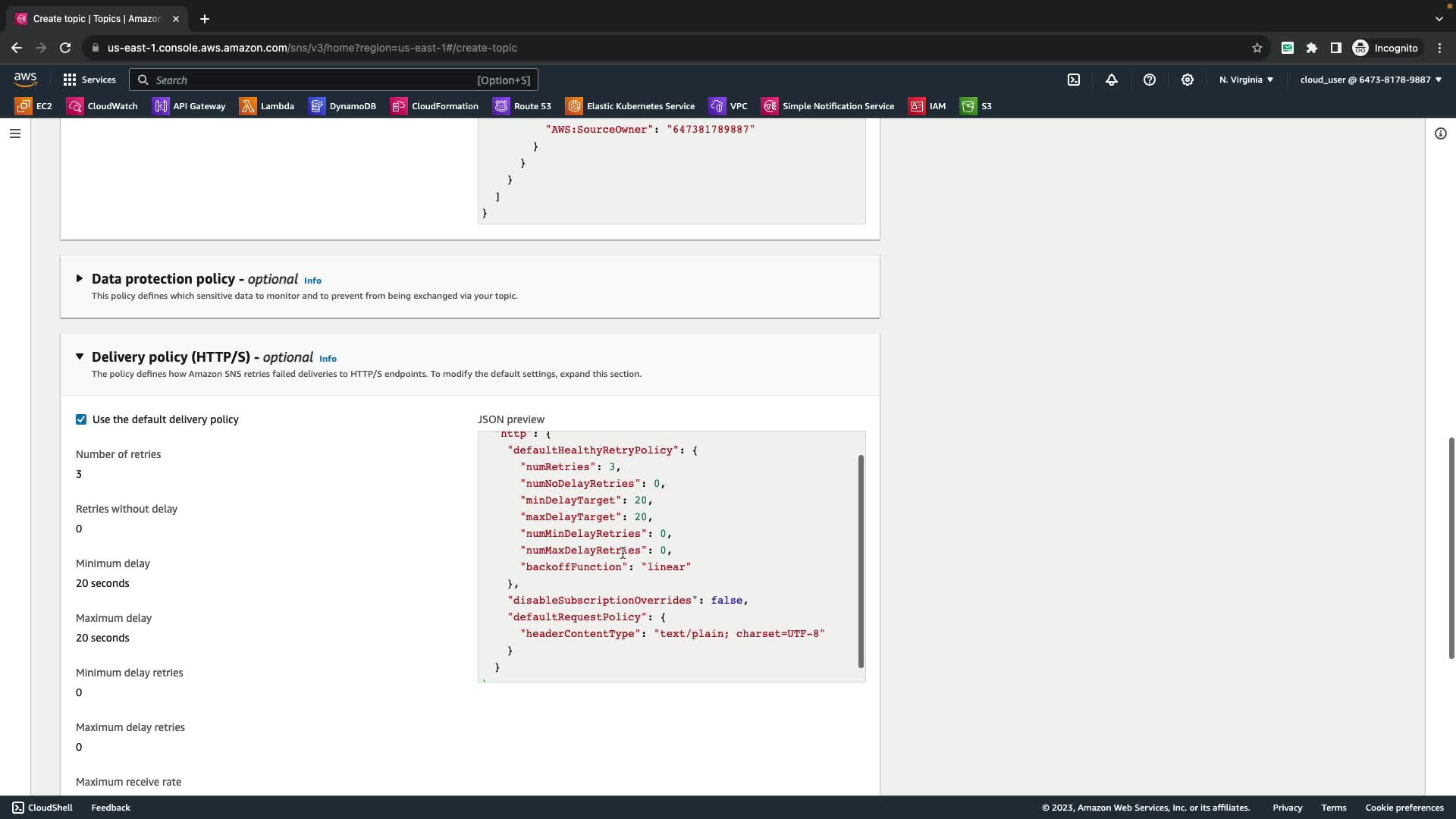The width and height of the screenshot is (1456, 819).
Task: Toggle the side navigation hamburger menu
Action: coord(15,133)
